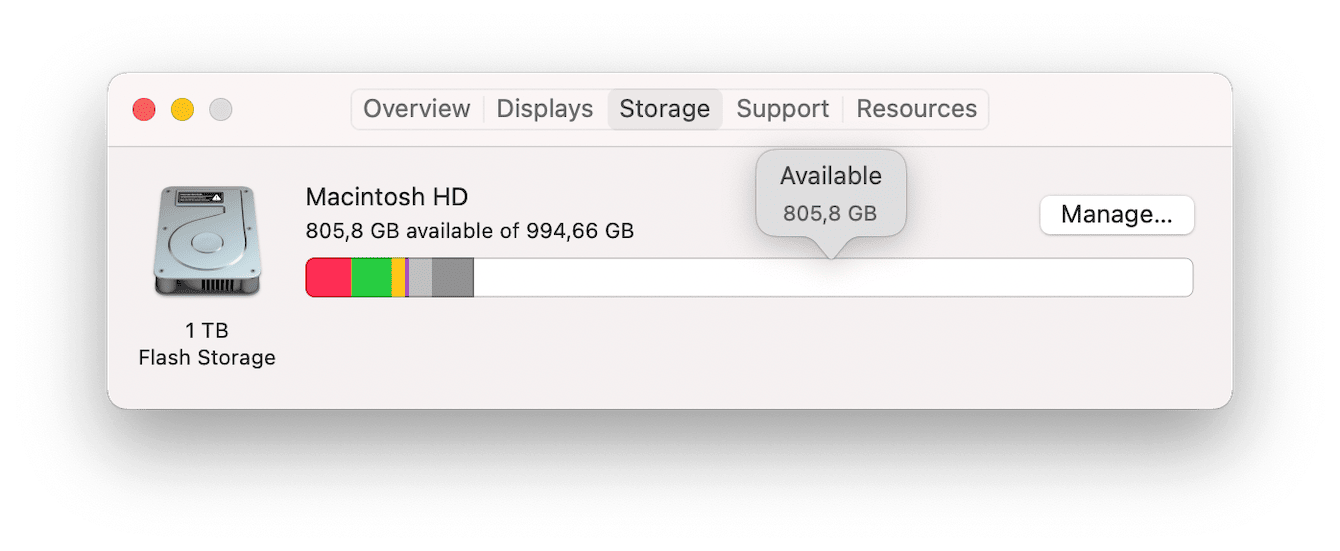Click the Macintosh HD hard drive icon

(x=206, y=240)
